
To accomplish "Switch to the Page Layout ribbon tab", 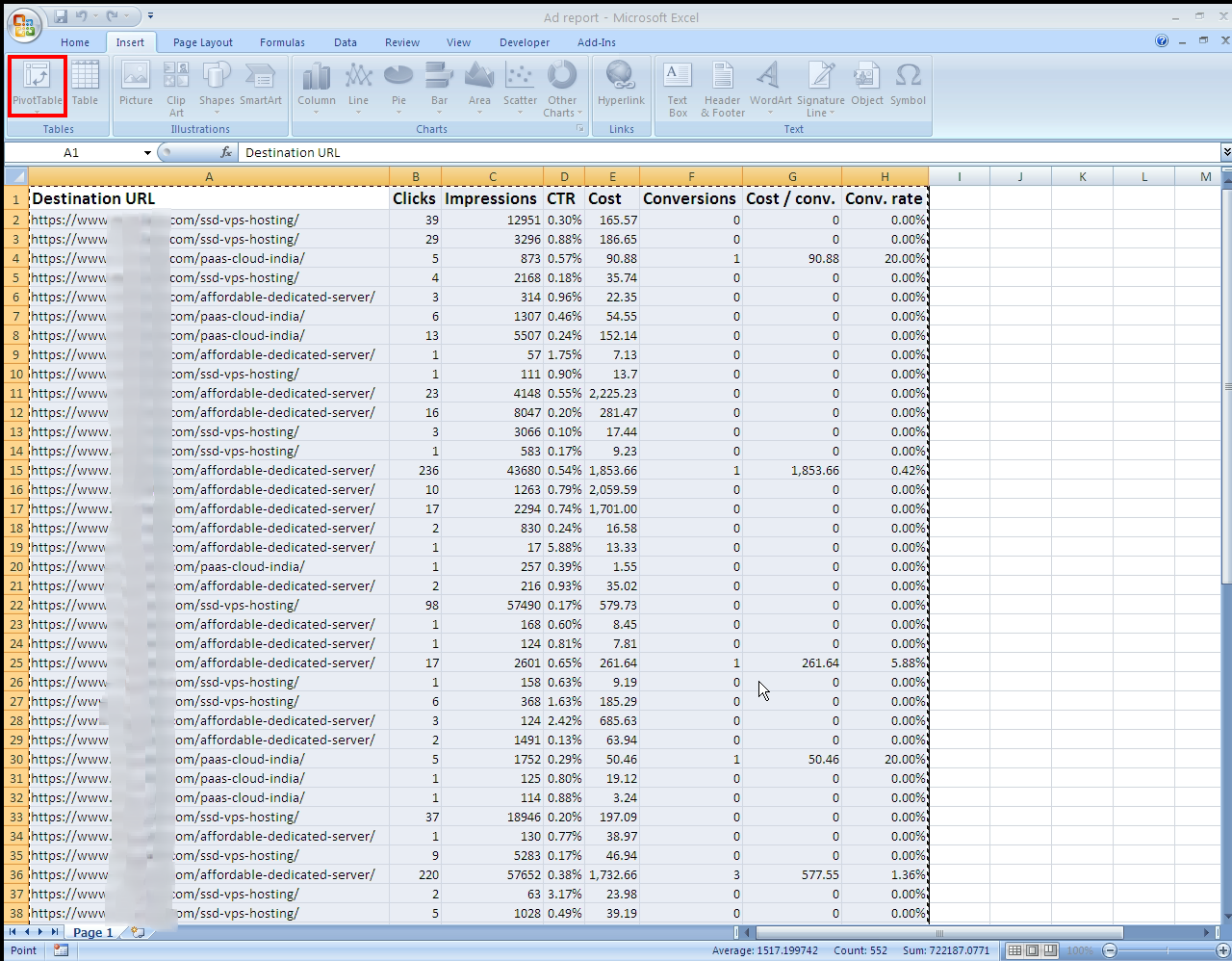I will click(x=203, y=42).
